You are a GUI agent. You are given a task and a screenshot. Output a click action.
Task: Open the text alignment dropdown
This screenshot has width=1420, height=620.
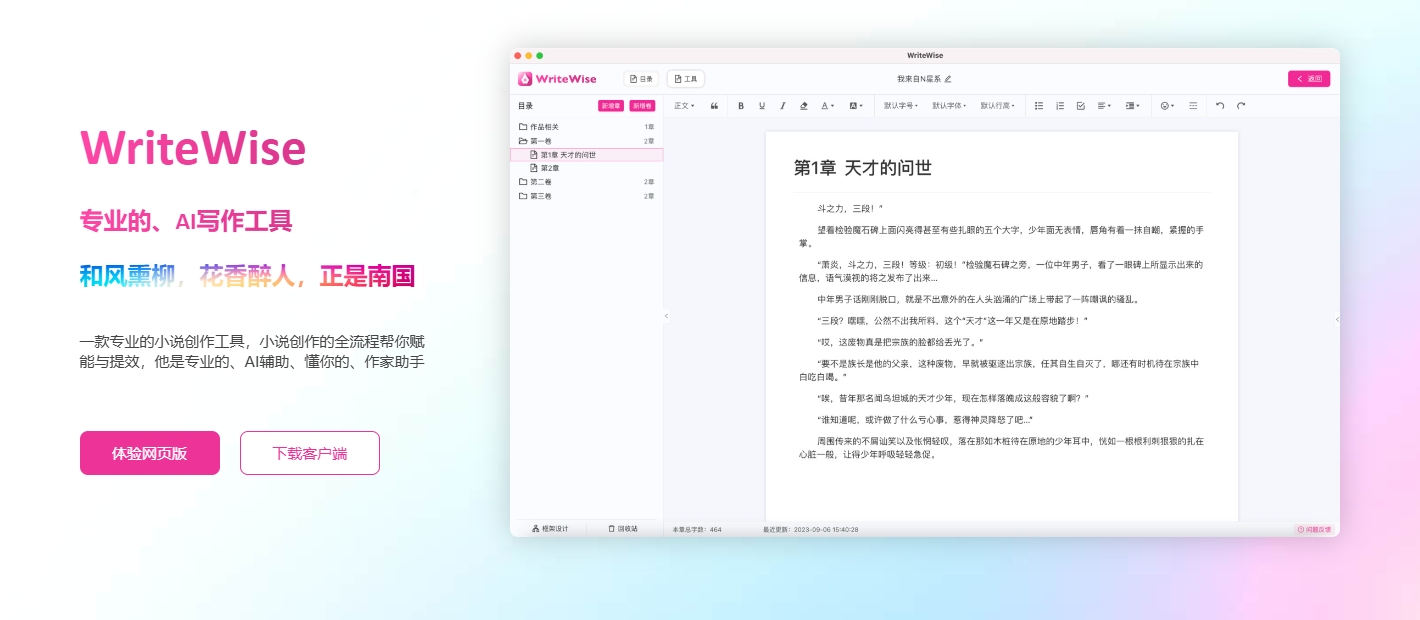[x=1105, y=105]
